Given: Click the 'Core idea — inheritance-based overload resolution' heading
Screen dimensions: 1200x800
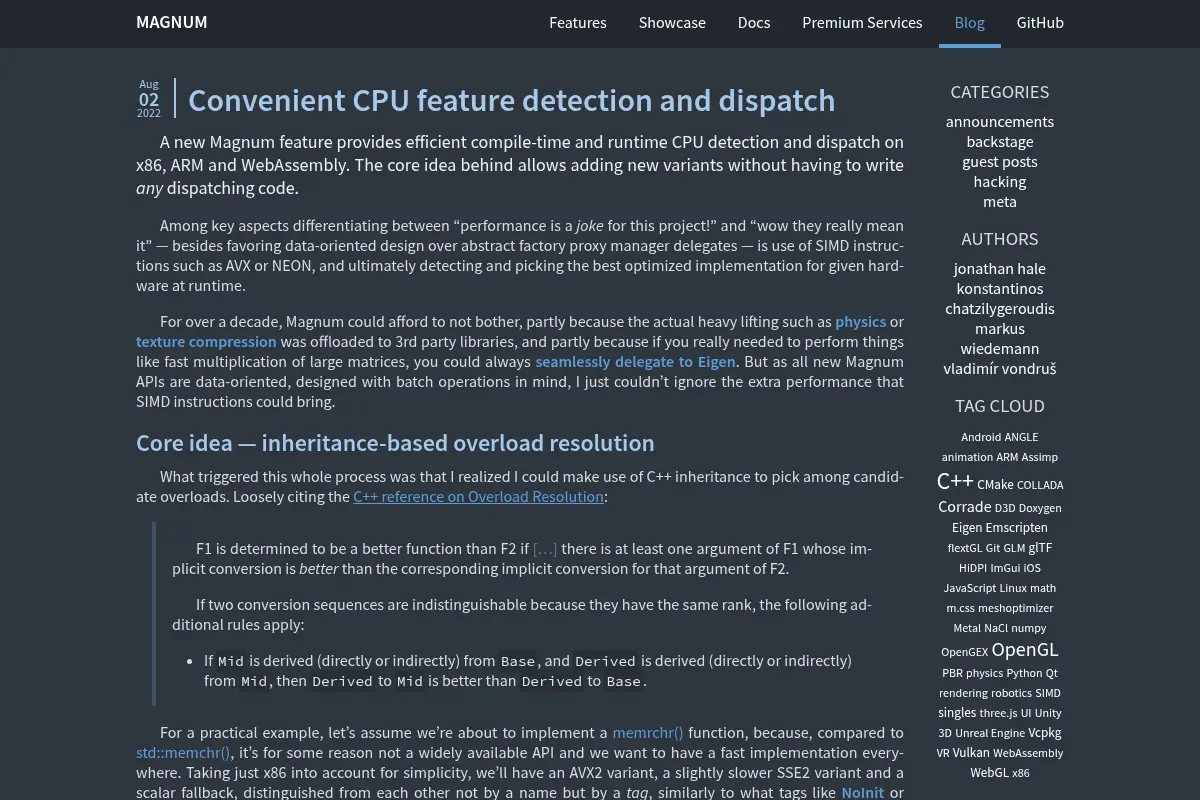Looking at the screenshot, I should [x=395, y=443].
